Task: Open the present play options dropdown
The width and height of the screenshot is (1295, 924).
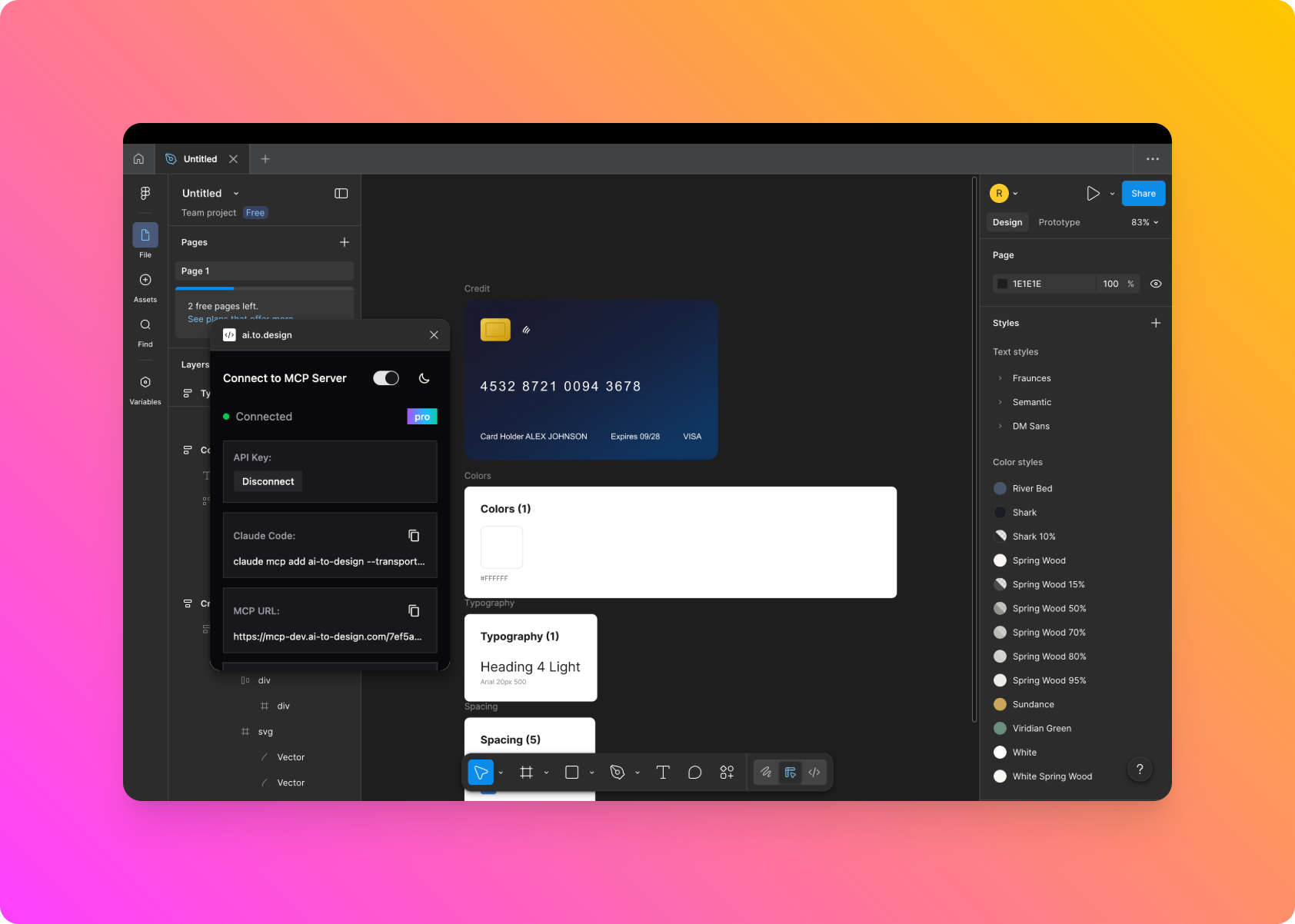Action: point(1112,194)
